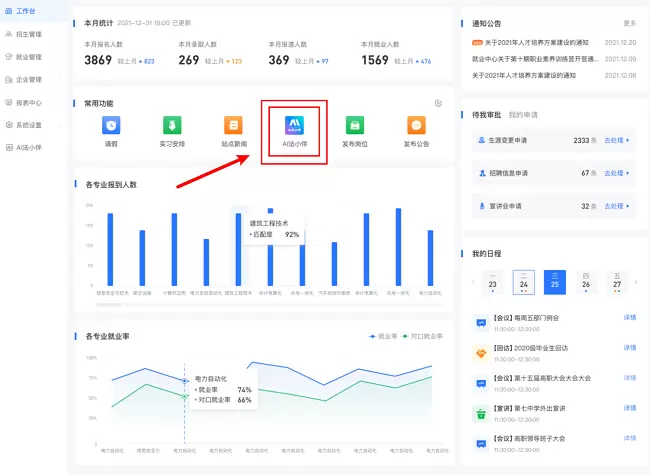Open the 实习安排 shortcut icon
The image size is (650, 475).
click(172, 125)
